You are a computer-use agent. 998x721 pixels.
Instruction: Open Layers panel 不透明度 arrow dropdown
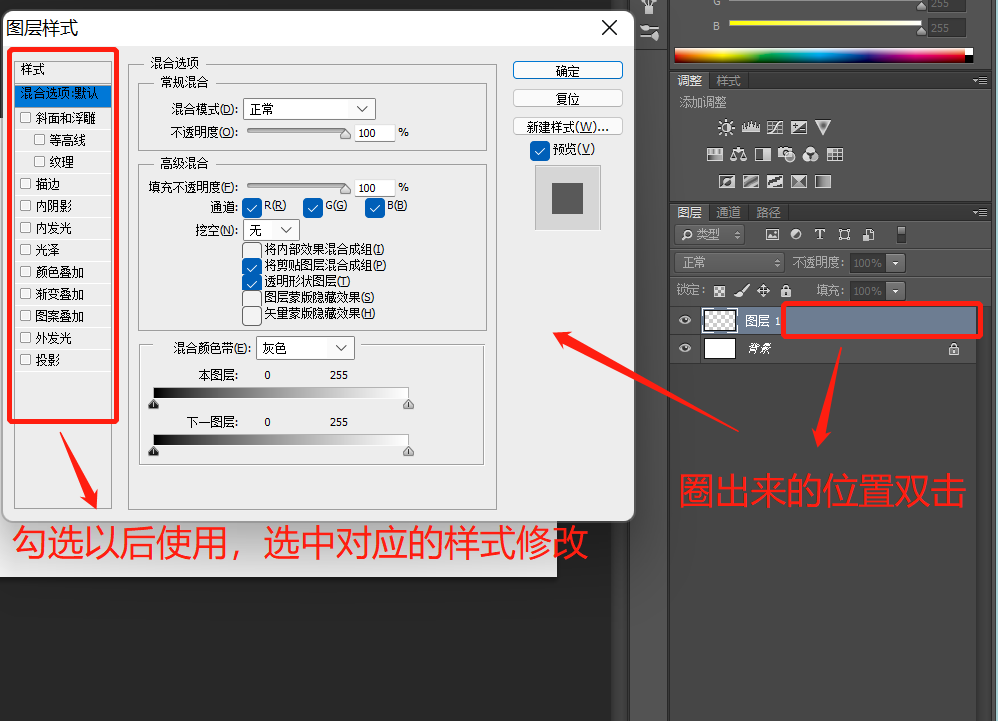click(x=896, y=263)
